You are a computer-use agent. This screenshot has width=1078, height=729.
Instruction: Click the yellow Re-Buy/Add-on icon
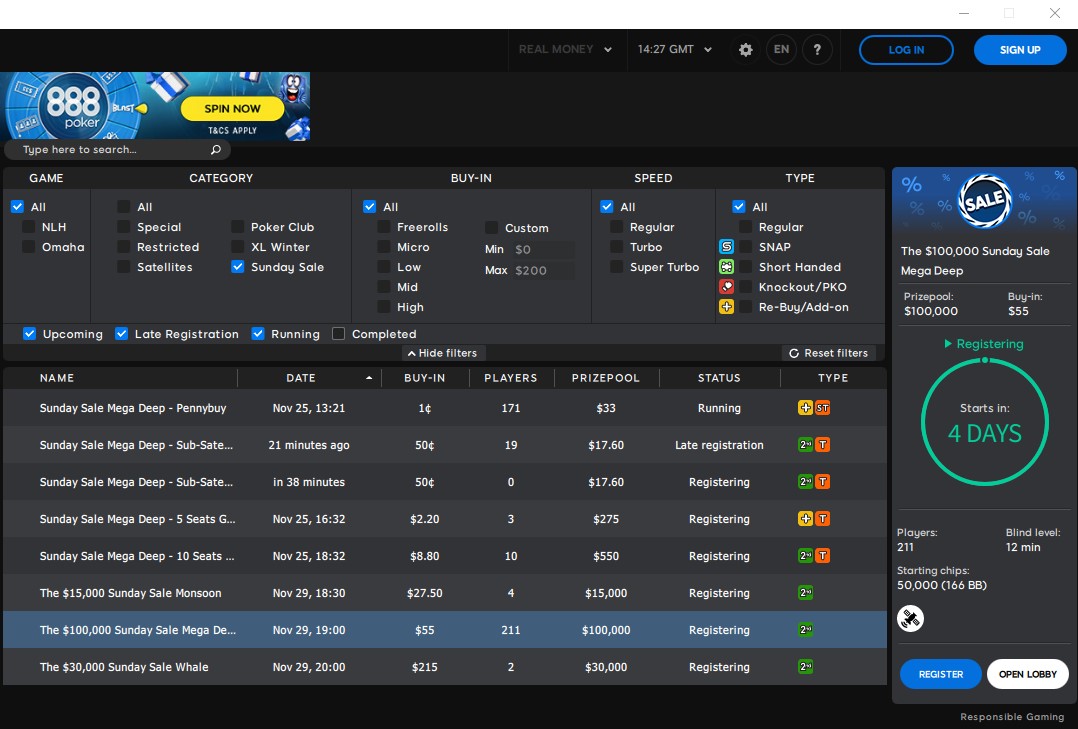[x=727, y=307]
